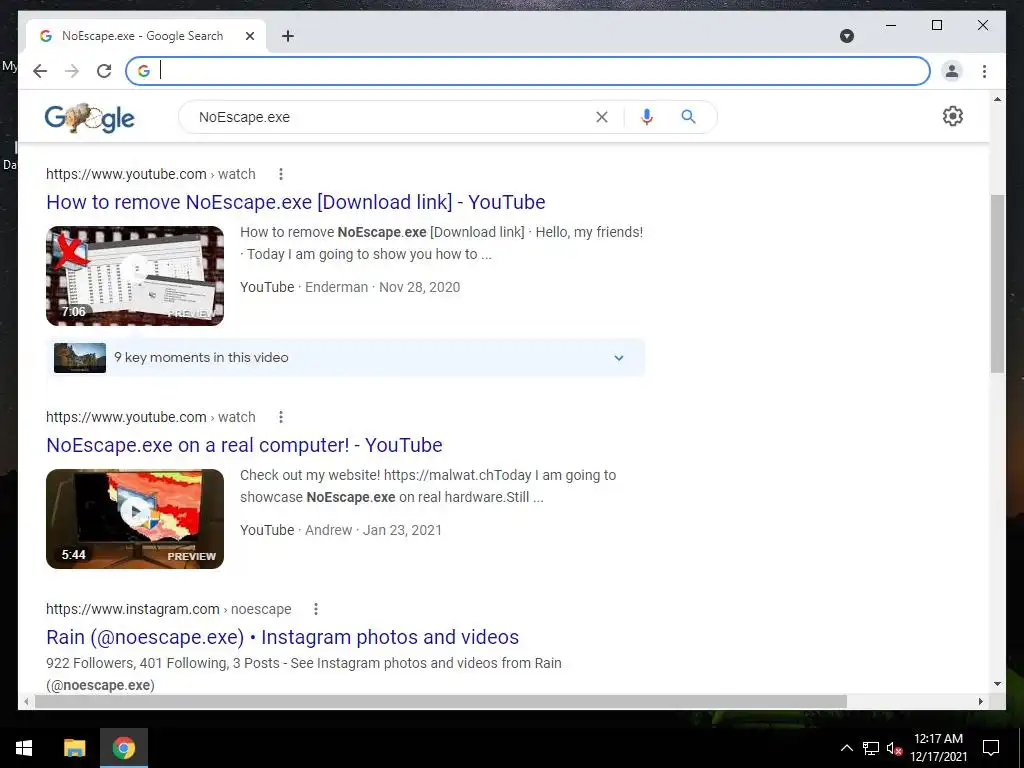Image resolution: width=1024 pixels, height=768 pixels.
Task: Open the options menu next to the instagram.com result URL
Action: 316,609
